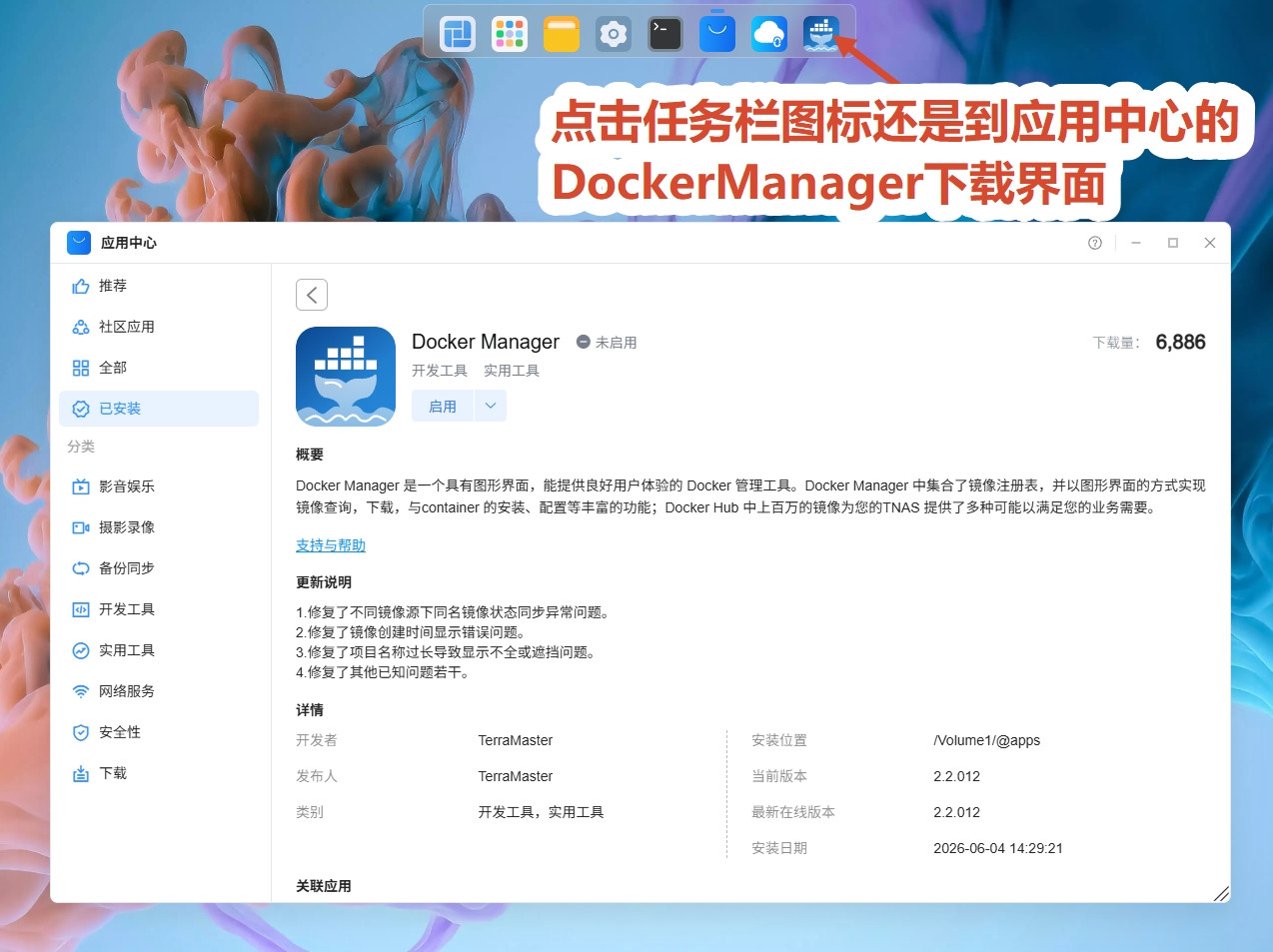Click the 摄影录像 camera icon
Screen dimensions: 1273x952
pyautogui.click(x=81, y=528)
